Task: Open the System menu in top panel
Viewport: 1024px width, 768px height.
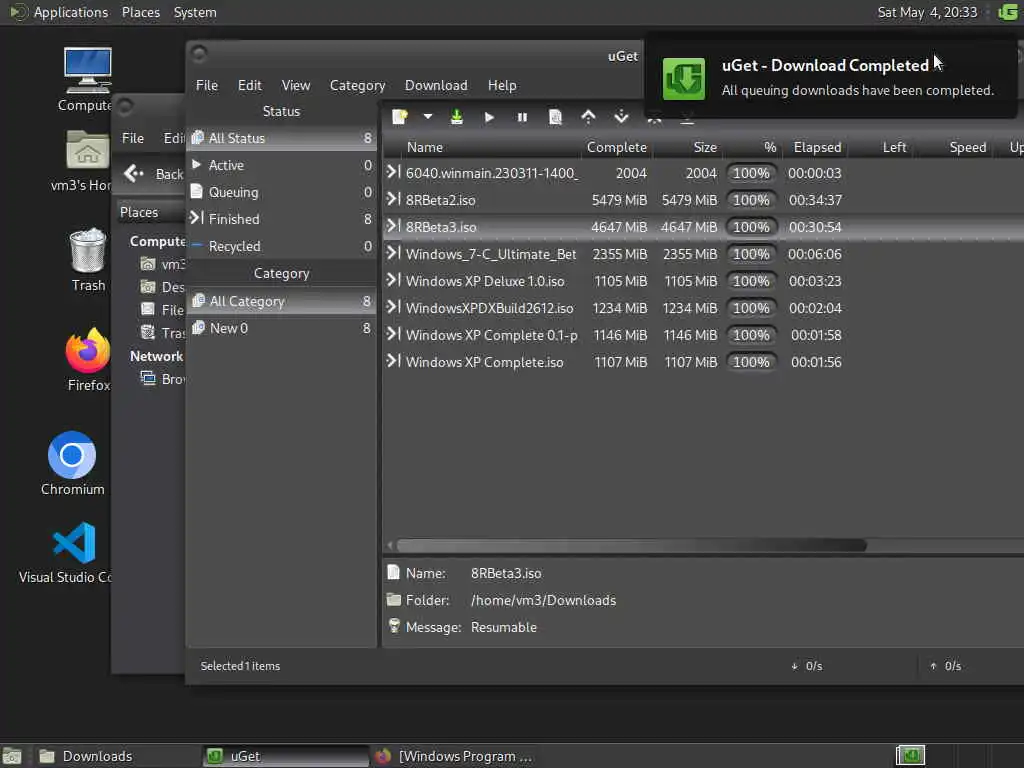Action: [x=195, y=12]
